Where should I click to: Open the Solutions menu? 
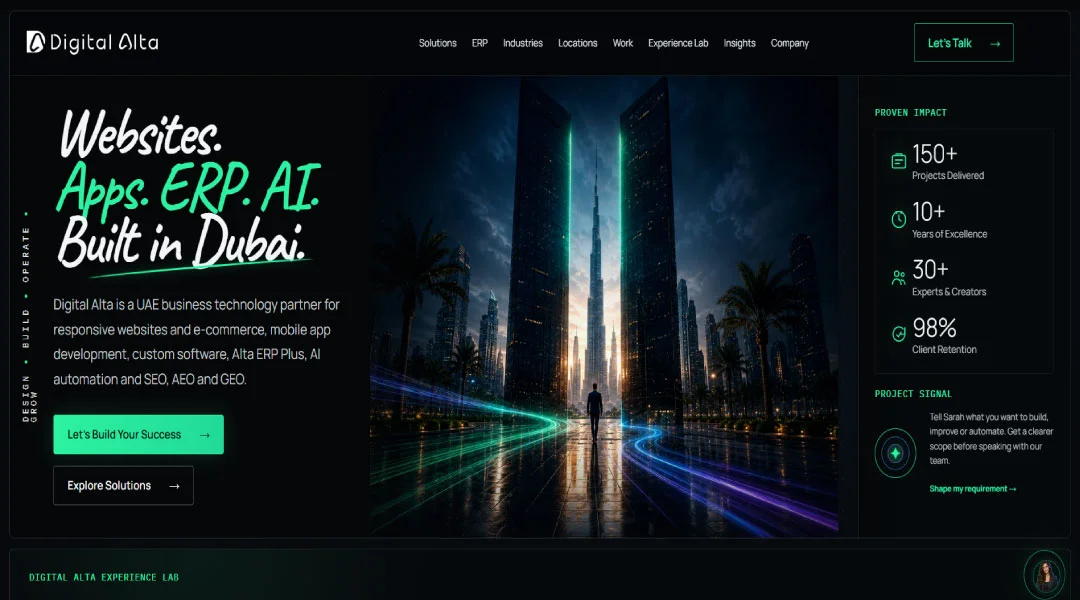point(437,43)
